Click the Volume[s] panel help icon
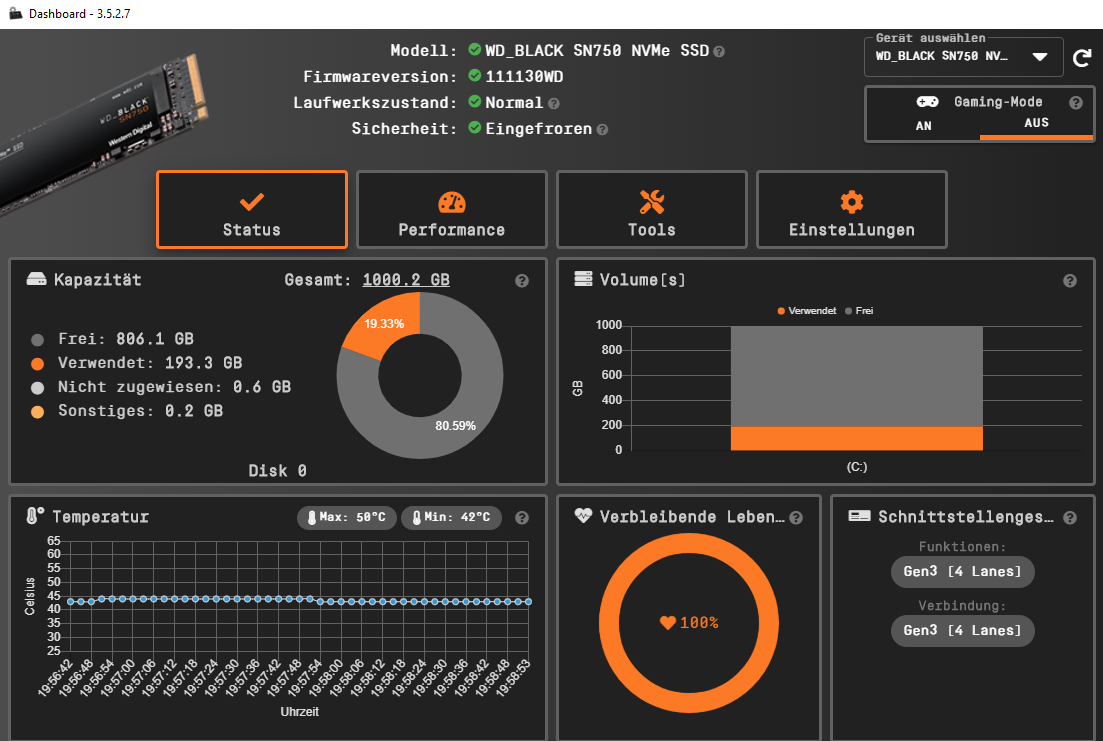 click(x=1070, y=281)
